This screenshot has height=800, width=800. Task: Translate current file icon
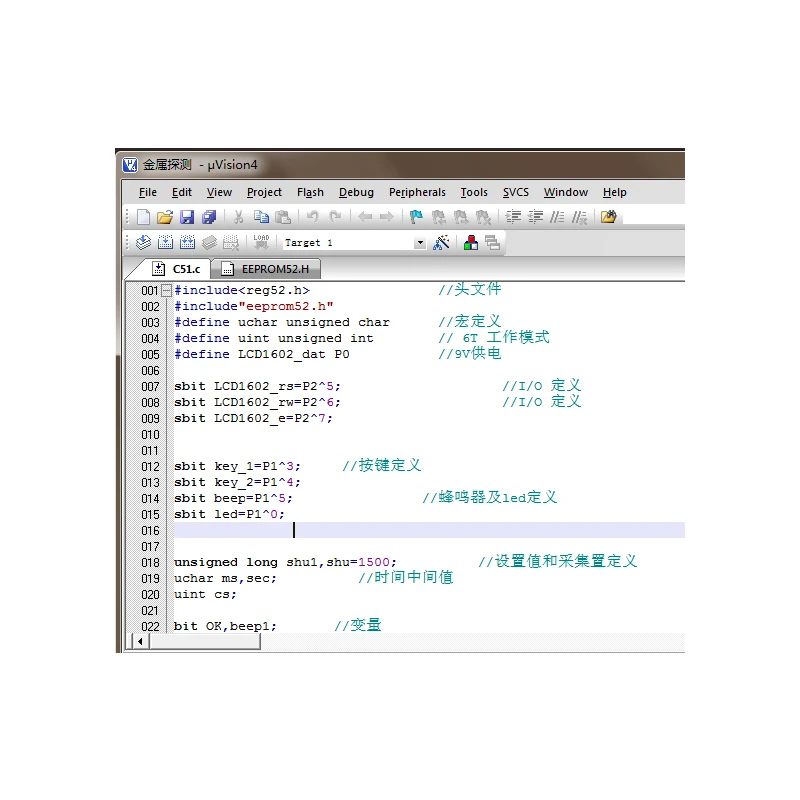click(x=143, y=242)
